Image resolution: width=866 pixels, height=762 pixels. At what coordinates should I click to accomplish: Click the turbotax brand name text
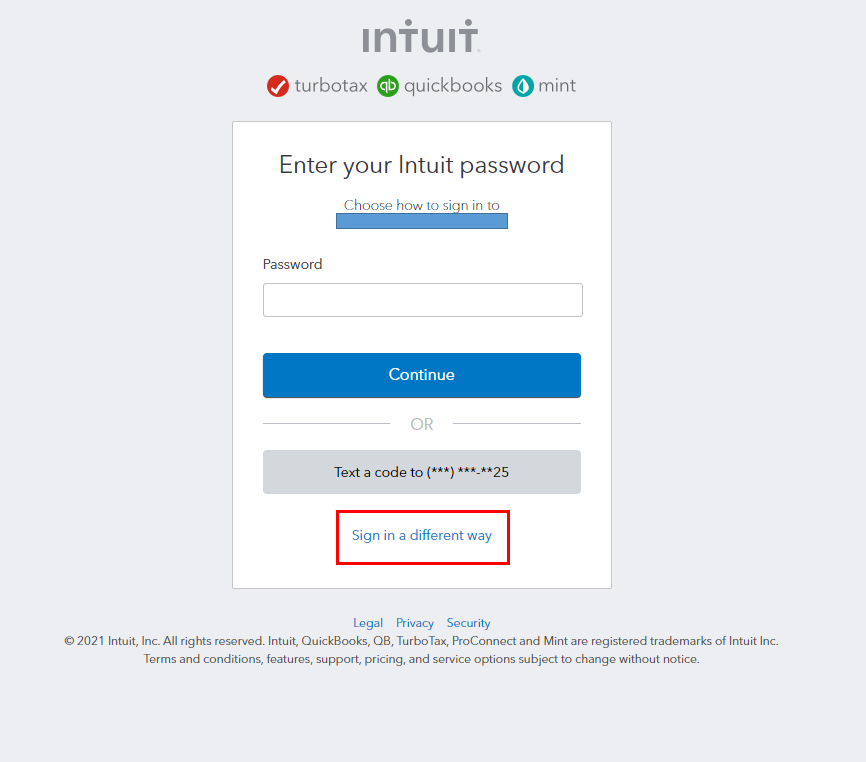click(x=331, y=86)
